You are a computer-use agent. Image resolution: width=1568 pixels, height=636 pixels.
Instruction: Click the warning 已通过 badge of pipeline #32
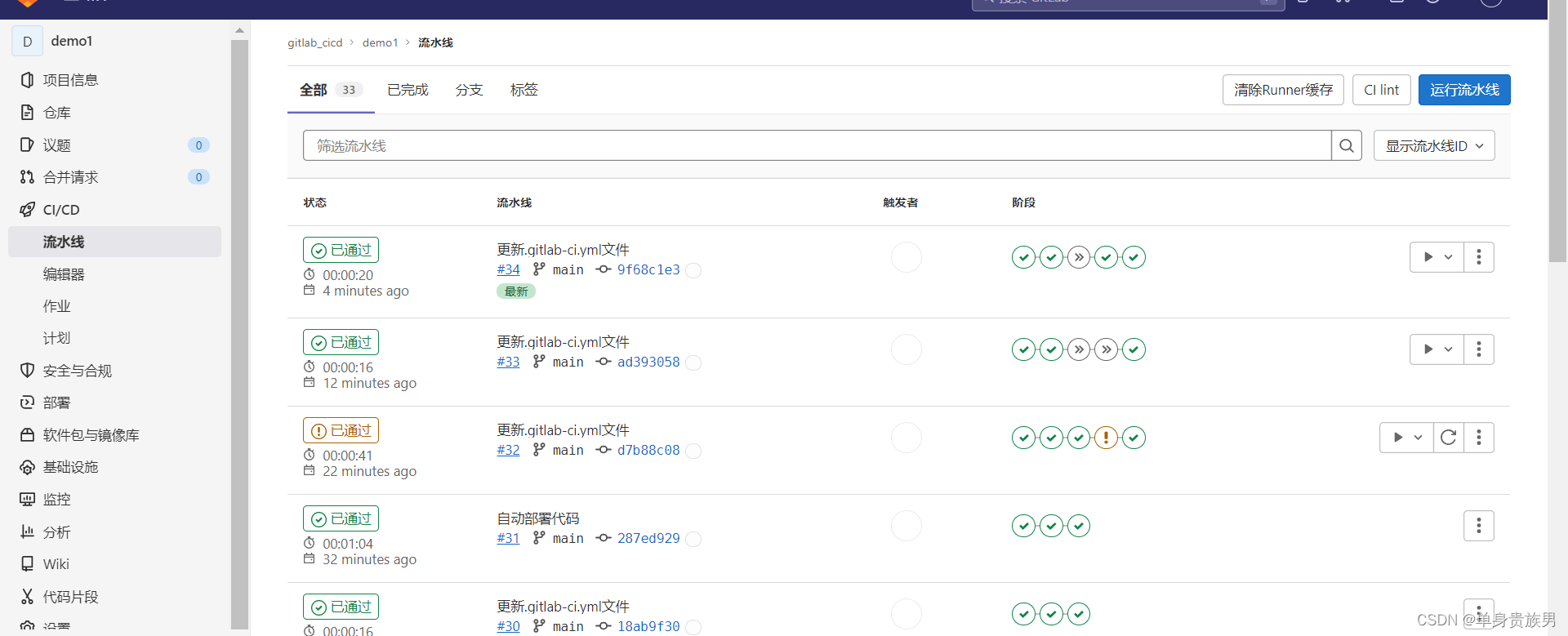[341, 430]
